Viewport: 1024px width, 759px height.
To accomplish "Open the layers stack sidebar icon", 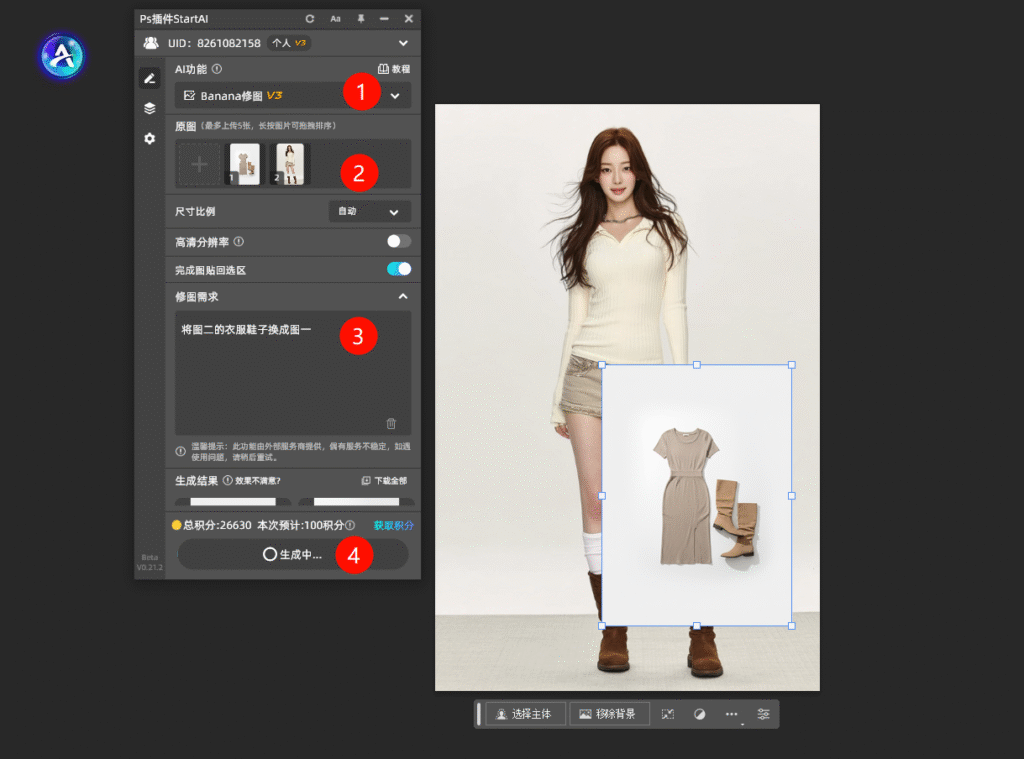I will [x=149, y=108].
